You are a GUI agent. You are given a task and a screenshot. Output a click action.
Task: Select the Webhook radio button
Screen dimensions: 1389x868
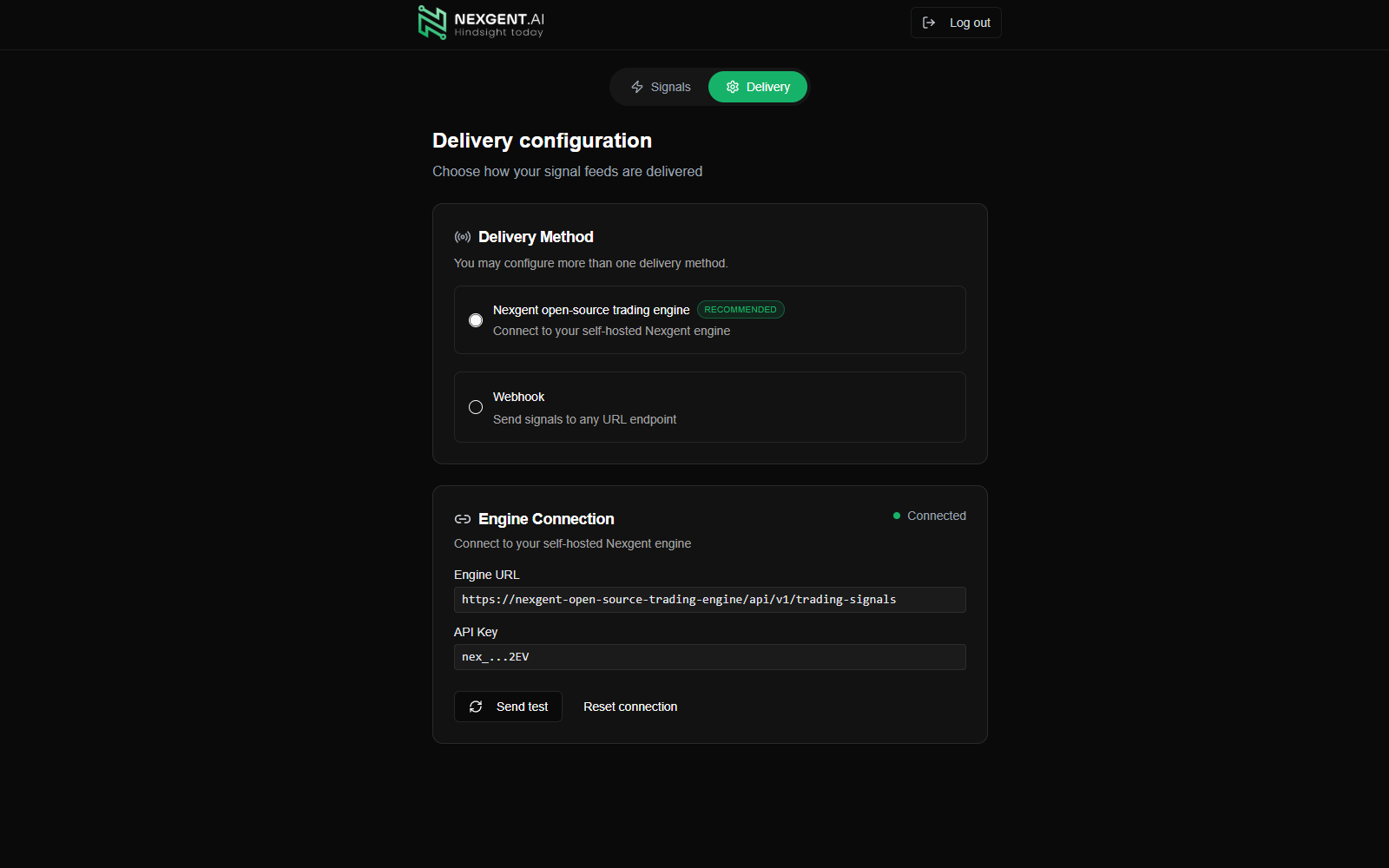(476, 407)
